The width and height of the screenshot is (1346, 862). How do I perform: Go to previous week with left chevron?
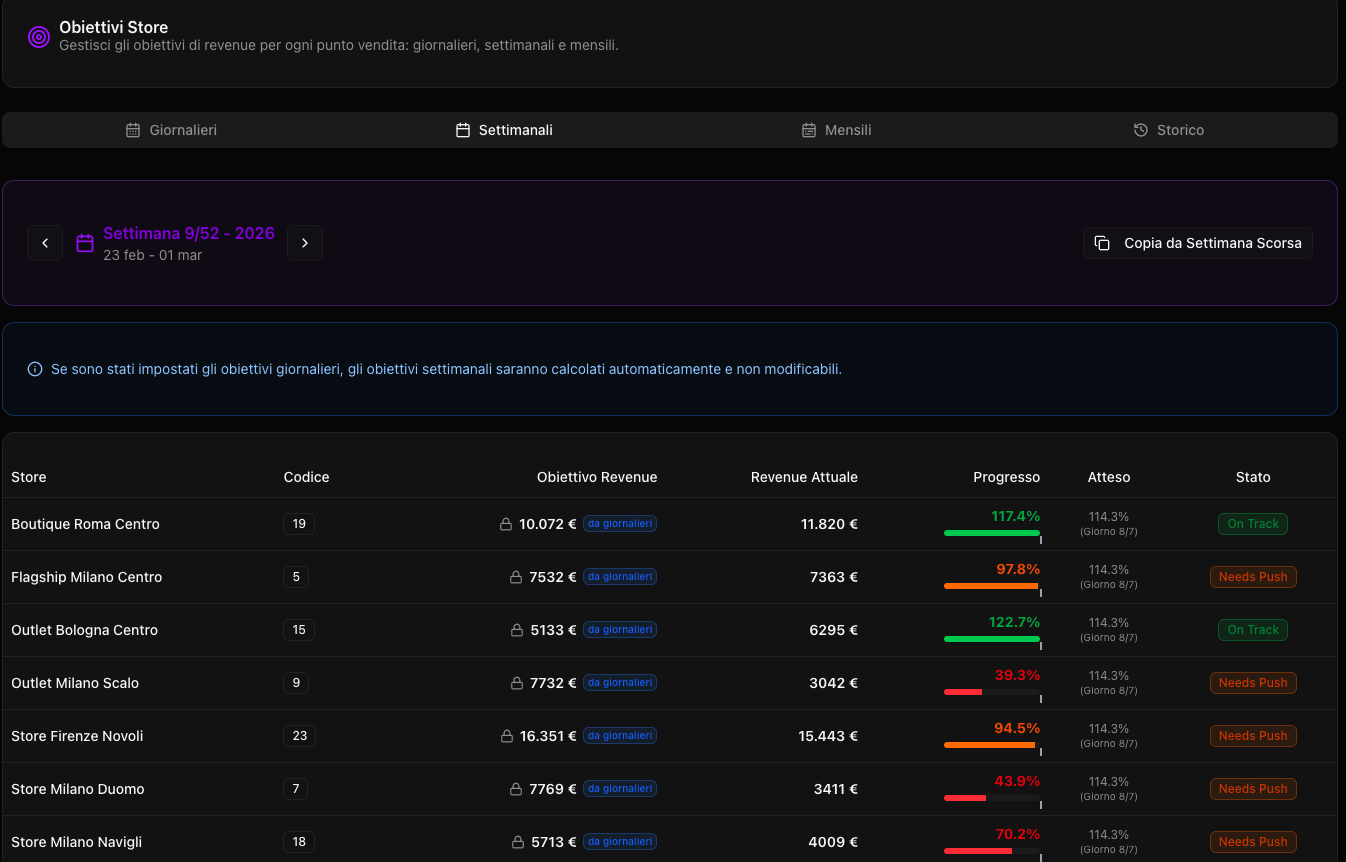[45, 243]
